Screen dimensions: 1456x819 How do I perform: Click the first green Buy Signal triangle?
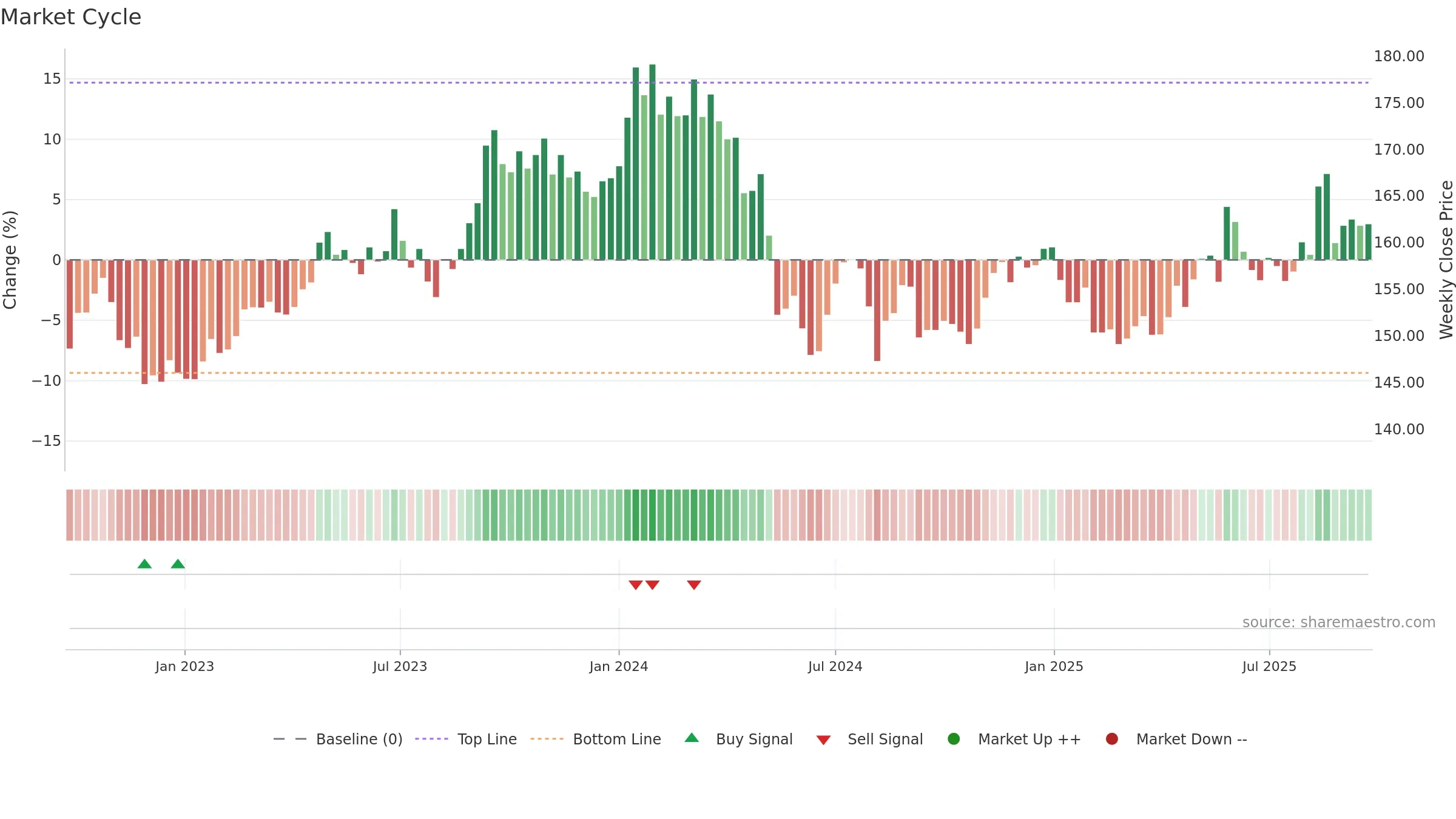pos(144,564)
